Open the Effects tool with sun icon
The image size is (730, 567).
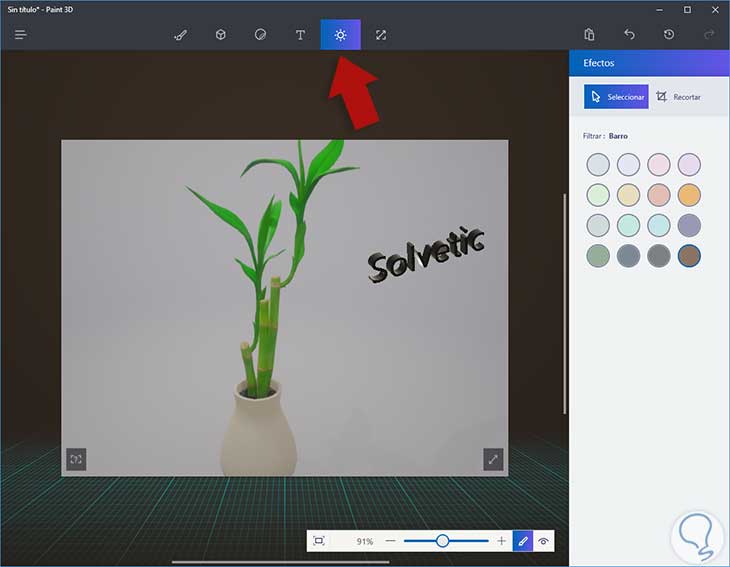click(340, 35)
